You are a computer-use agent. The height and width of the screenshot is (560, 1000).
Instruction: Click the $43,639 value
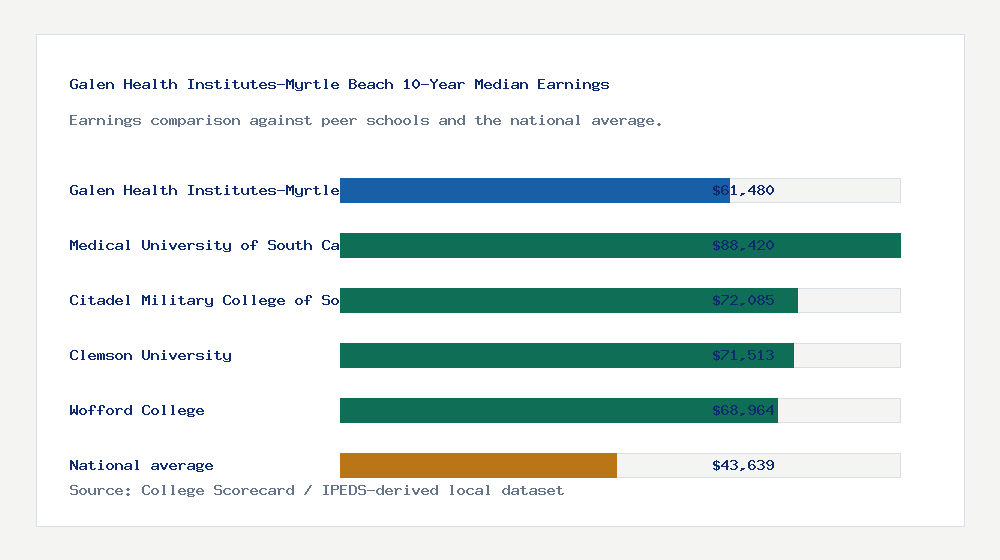(743, 466)
